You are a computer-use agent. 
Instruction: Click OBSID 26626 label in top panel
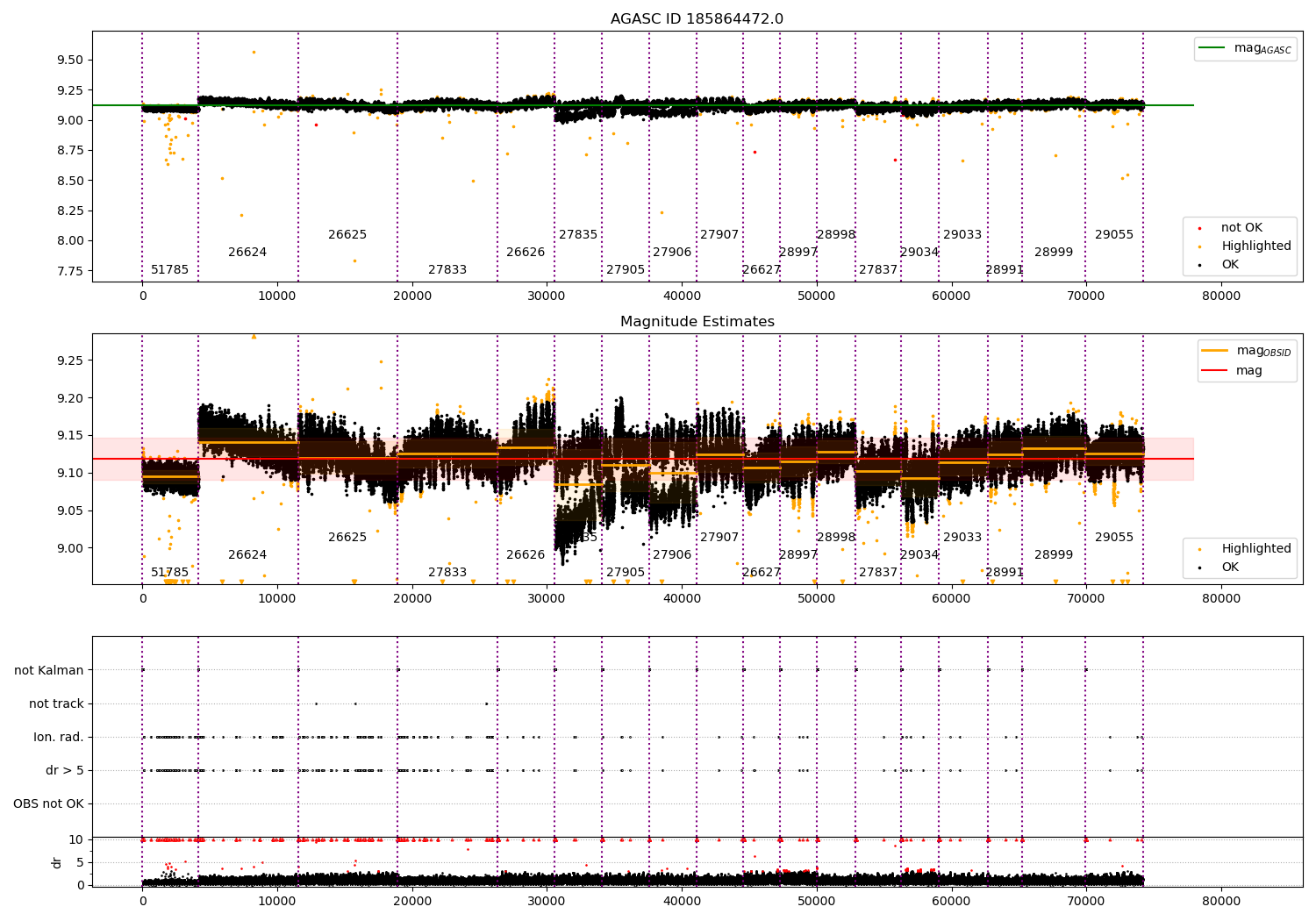526,253
